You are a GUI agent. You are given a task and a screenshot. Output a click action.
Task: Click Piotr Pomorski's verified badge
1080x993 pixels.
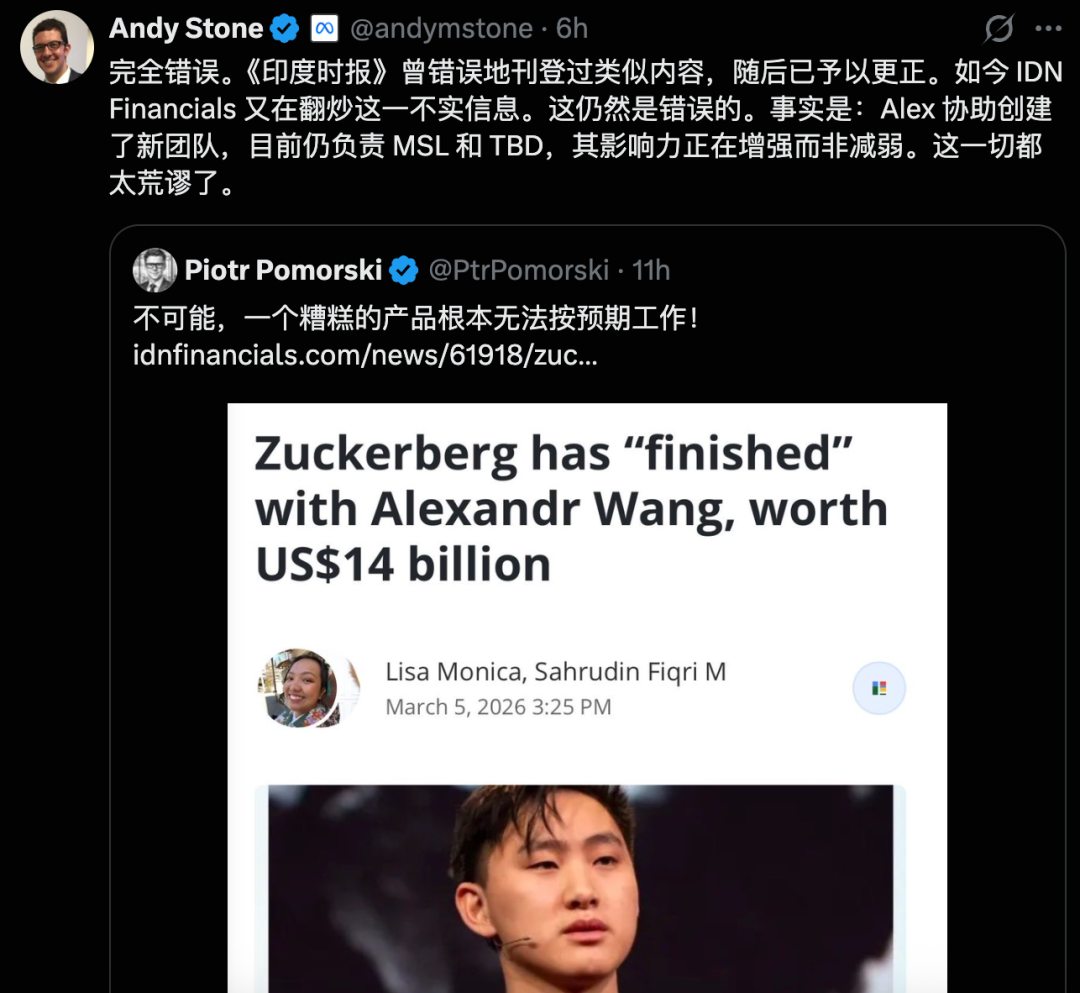pyautogui.click(x=404, y=270)
